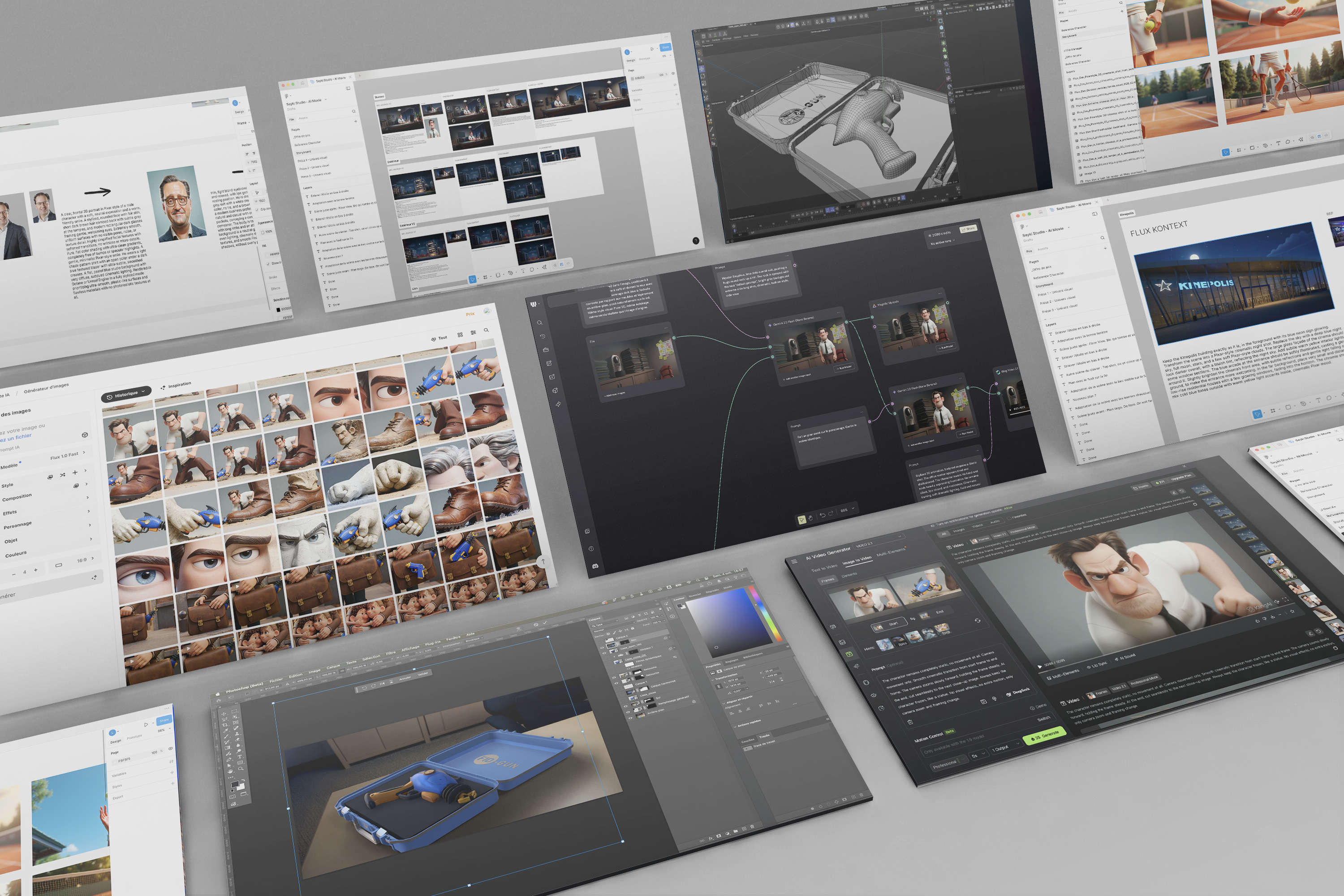Open the Calque menu in Photoshop
Viewport: 1344px width, 896px height.
(333, 667)
